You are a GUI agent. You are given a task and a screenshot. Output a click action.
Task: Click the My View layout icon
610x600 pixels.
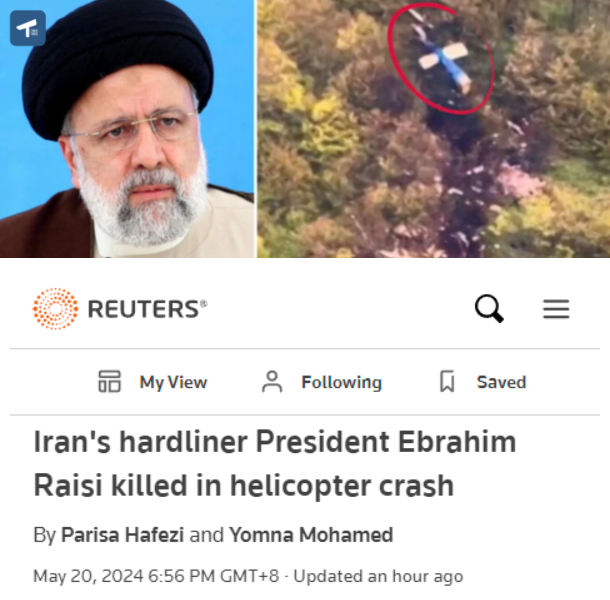pyautogui.click(x=109, y=381)
